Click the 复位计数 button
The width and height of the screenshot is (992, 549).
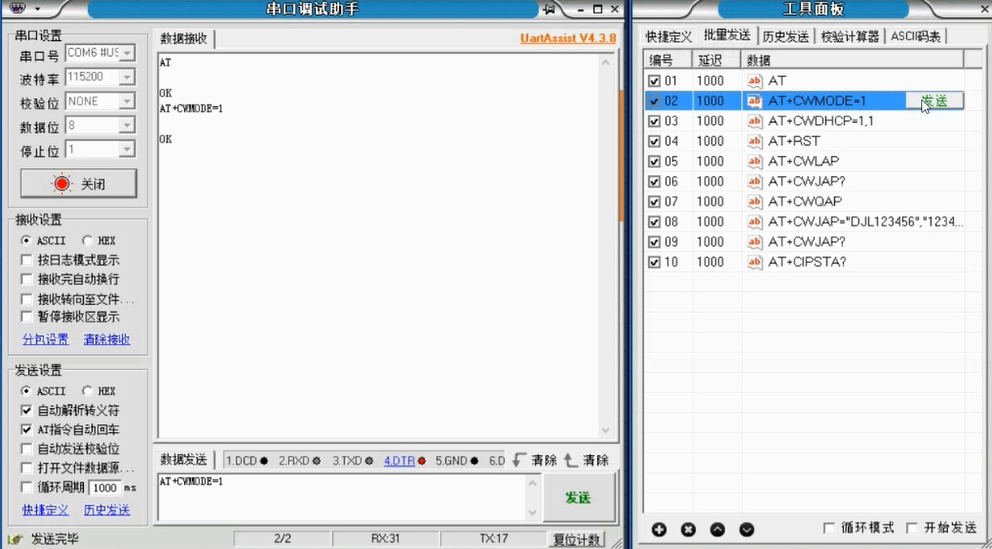[576, 540]
